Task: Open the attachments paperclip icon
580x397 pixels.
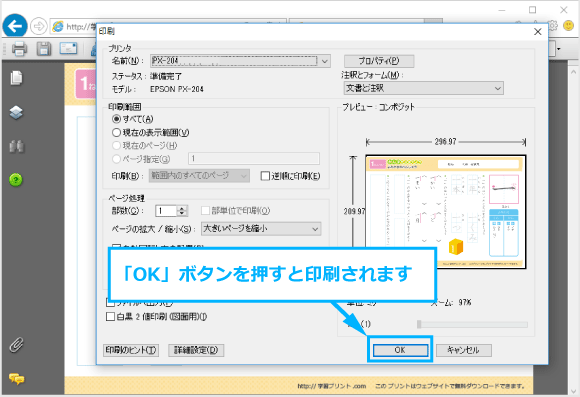Action: [x=16, y=345]
